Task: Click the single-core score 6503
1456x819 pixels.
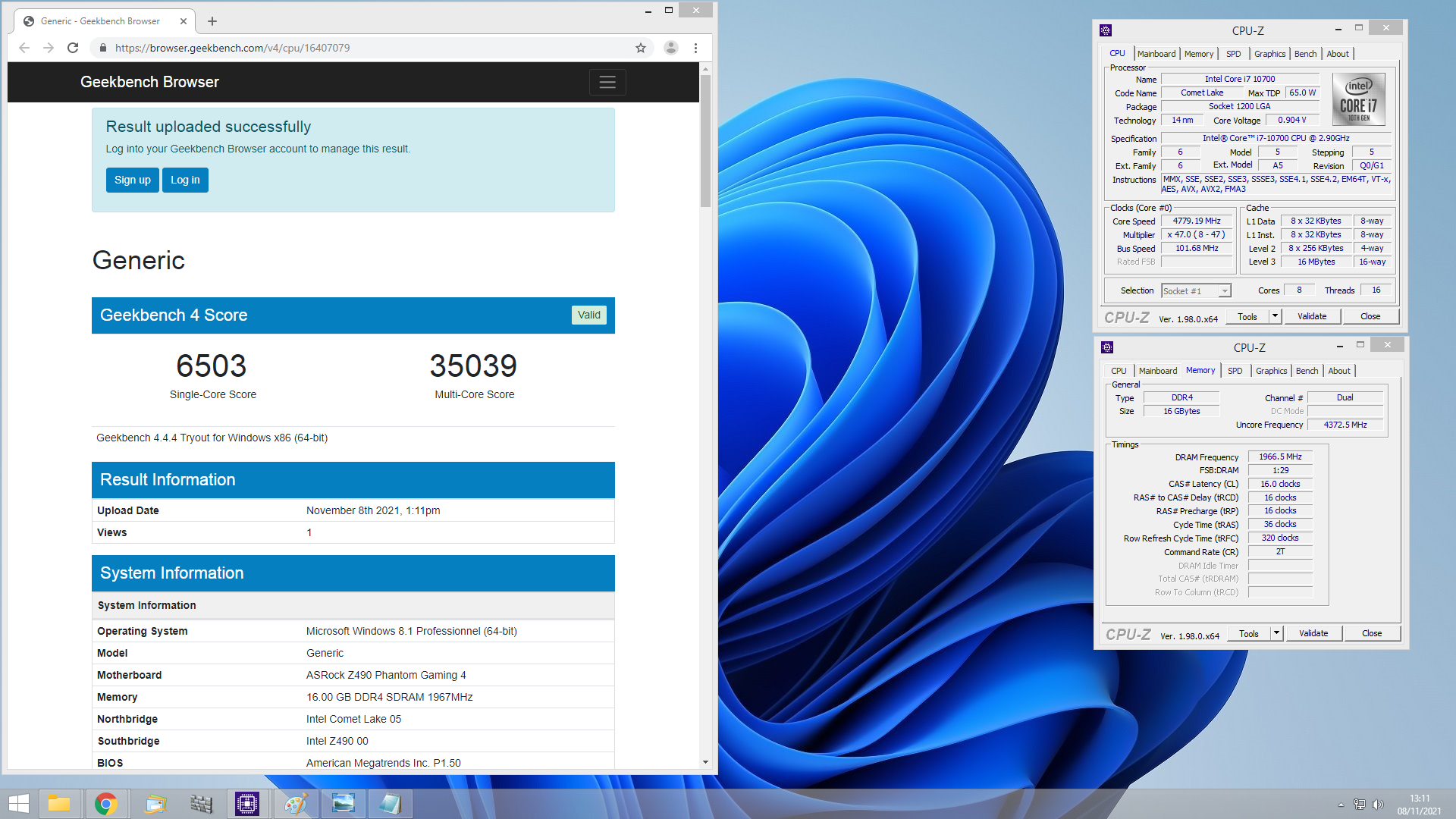Action: click(212, 366)
